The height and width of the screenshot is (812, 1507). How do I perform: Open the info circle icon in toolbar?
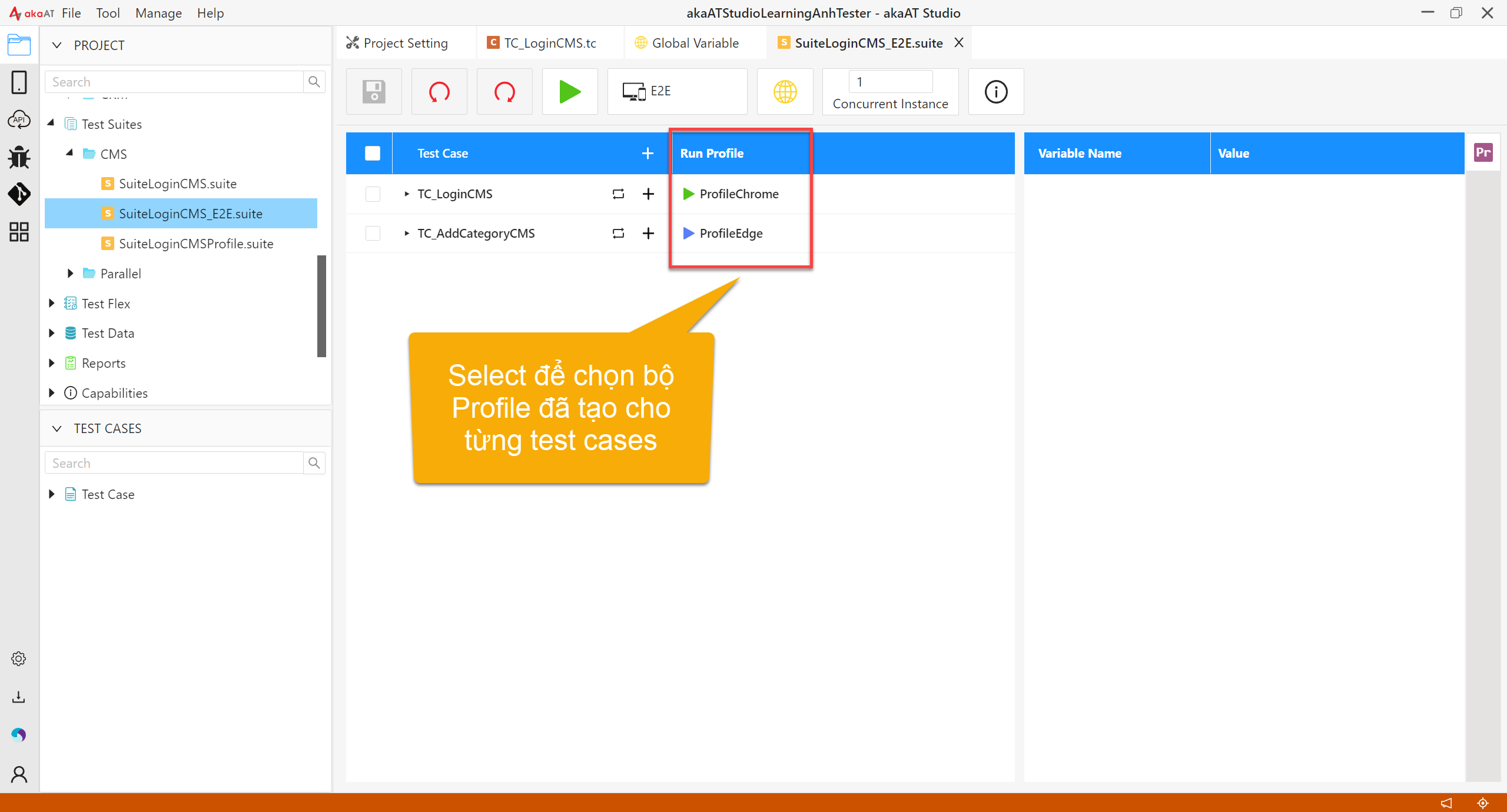pyautogui.click(x=996, y=92)
